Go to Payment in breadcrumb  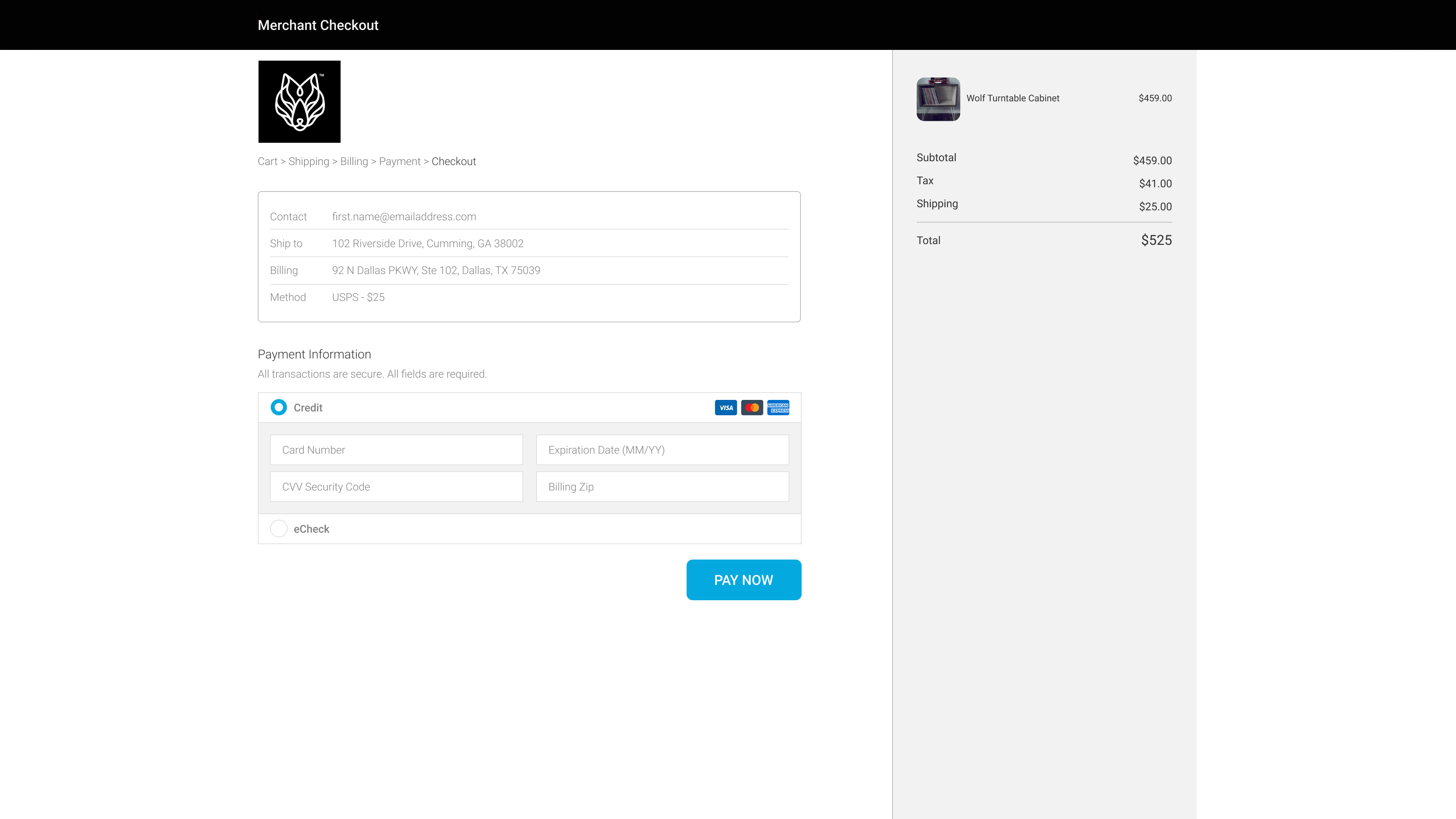pyautogui.click(x=400, y=162)
